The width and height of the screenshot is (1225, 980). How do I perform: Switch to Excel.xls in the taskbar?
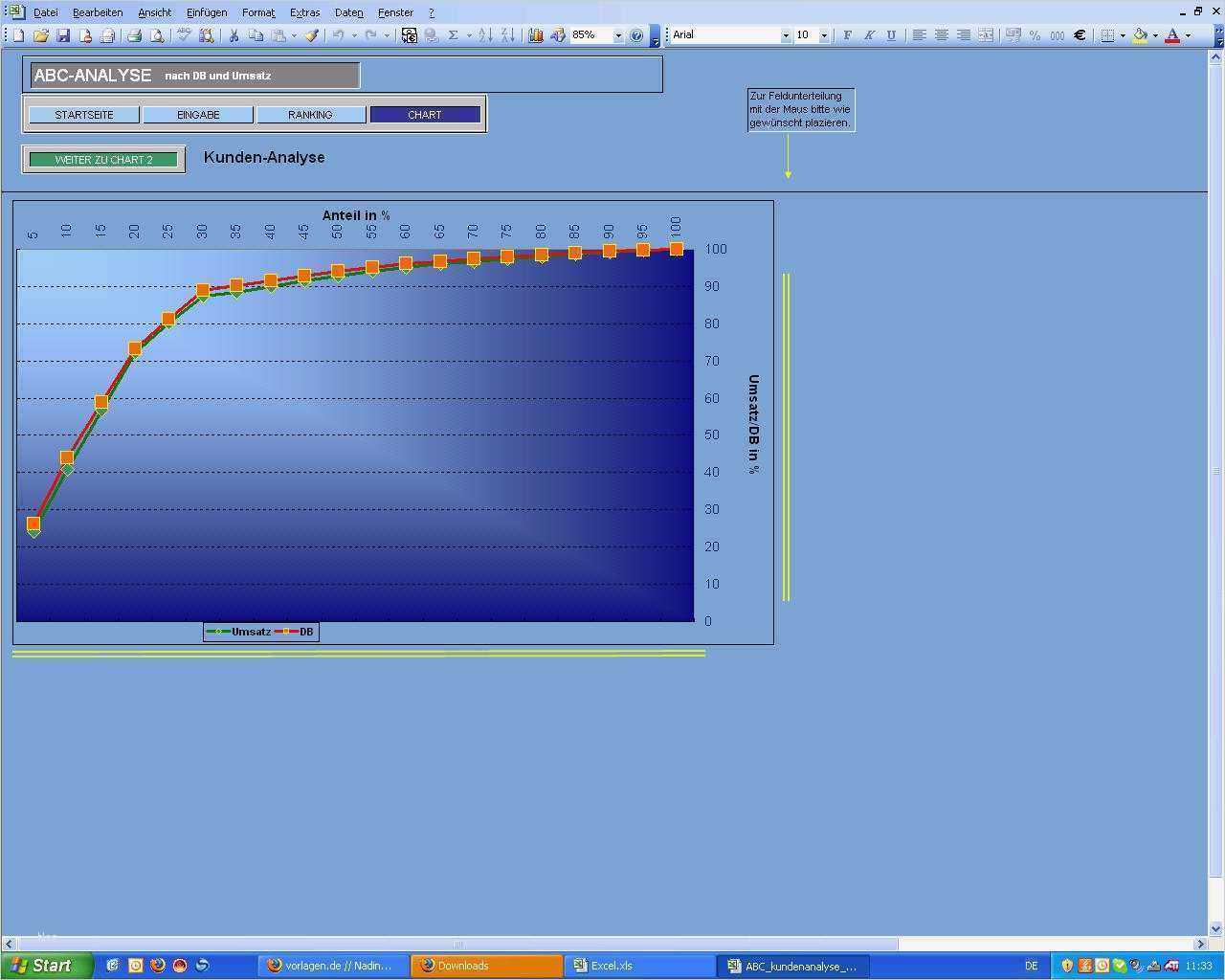click(640, 966)
